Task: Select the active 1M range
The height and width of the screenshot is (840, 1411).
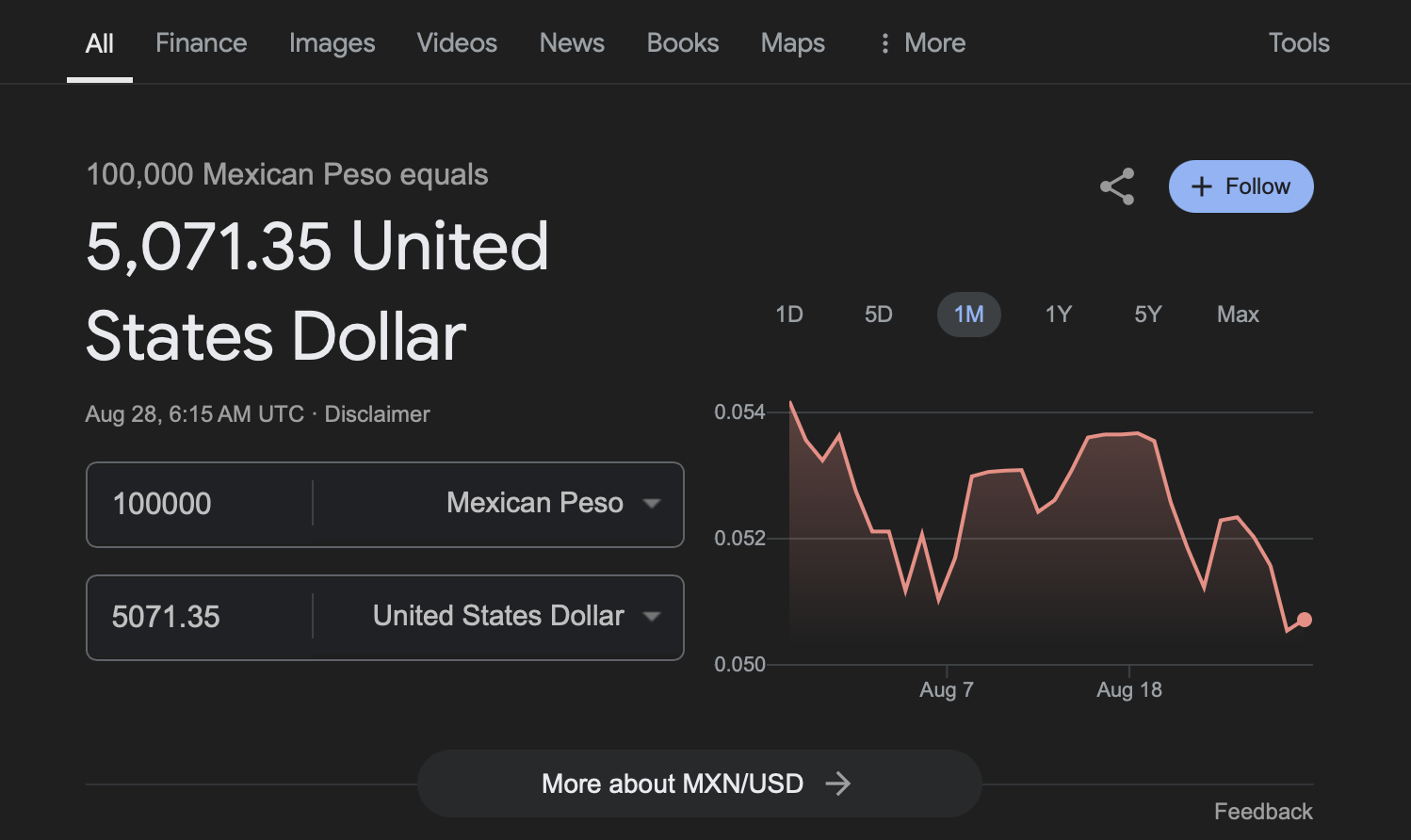Action: [x=968, y=315]
